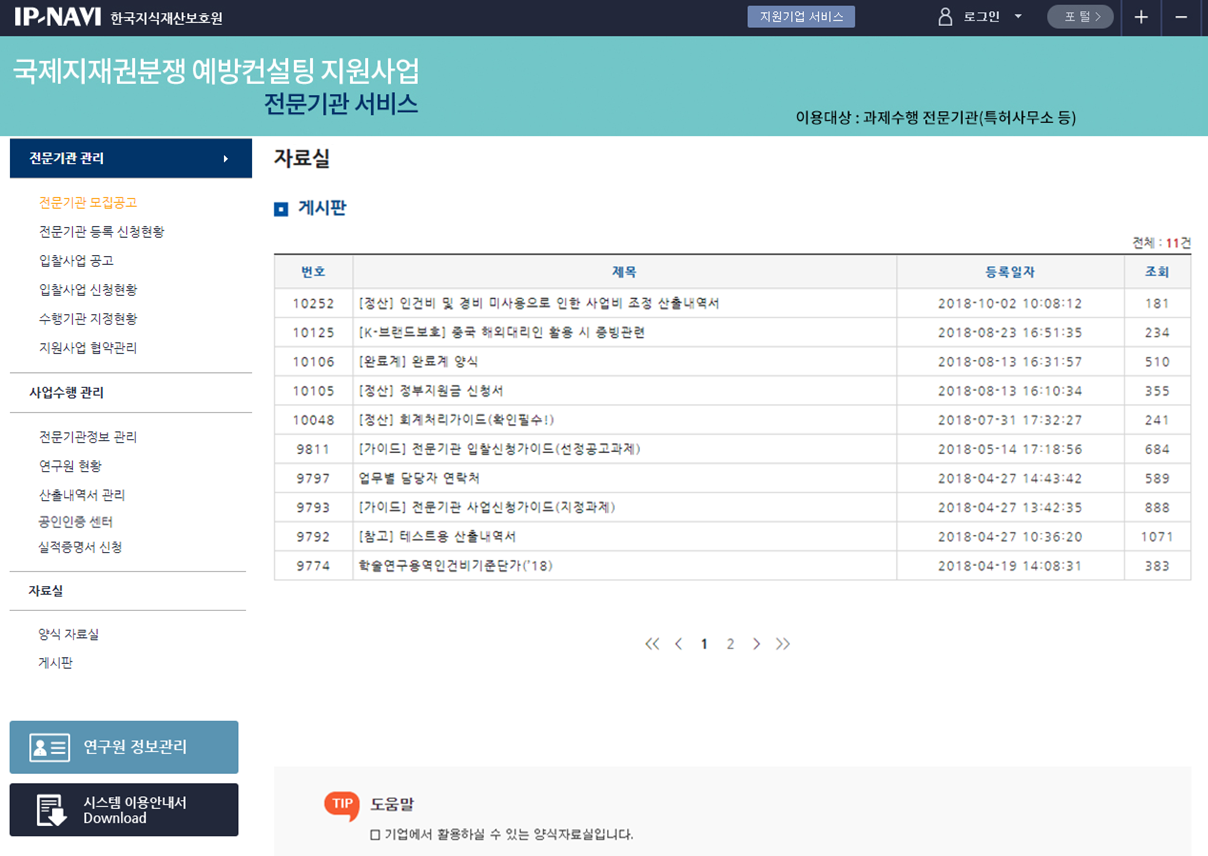This screenshot has width=1208, height=856.
Task: Click the 지원기업 서비스 button
Action: pos(801,17)
